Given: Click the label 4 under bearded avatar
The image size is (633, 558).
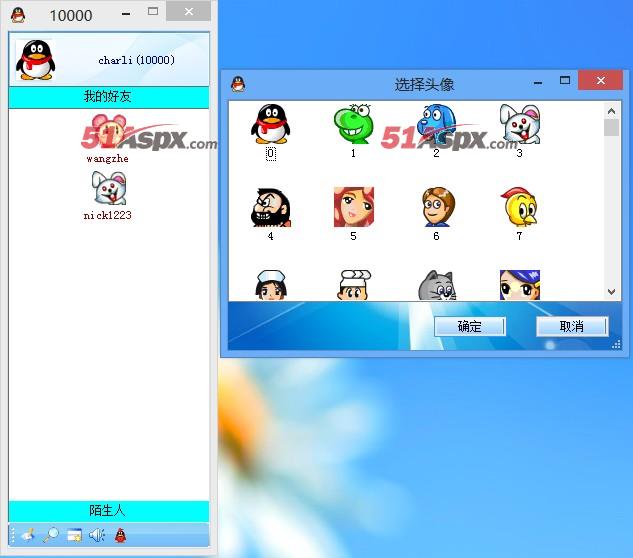Looking at the screenshot, I should click(x=270, y=236).
